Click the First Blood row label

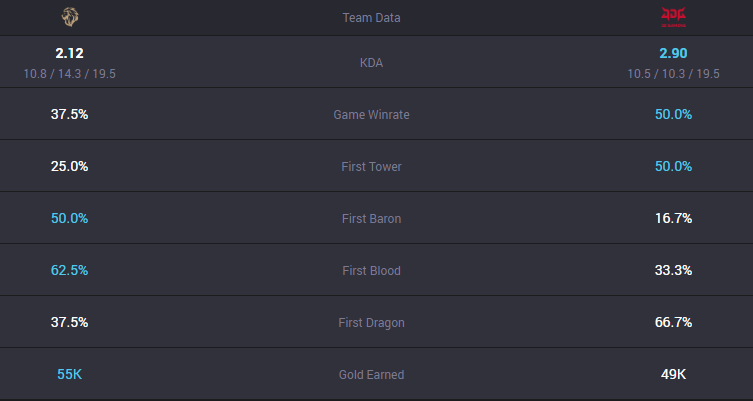[371, 270]
